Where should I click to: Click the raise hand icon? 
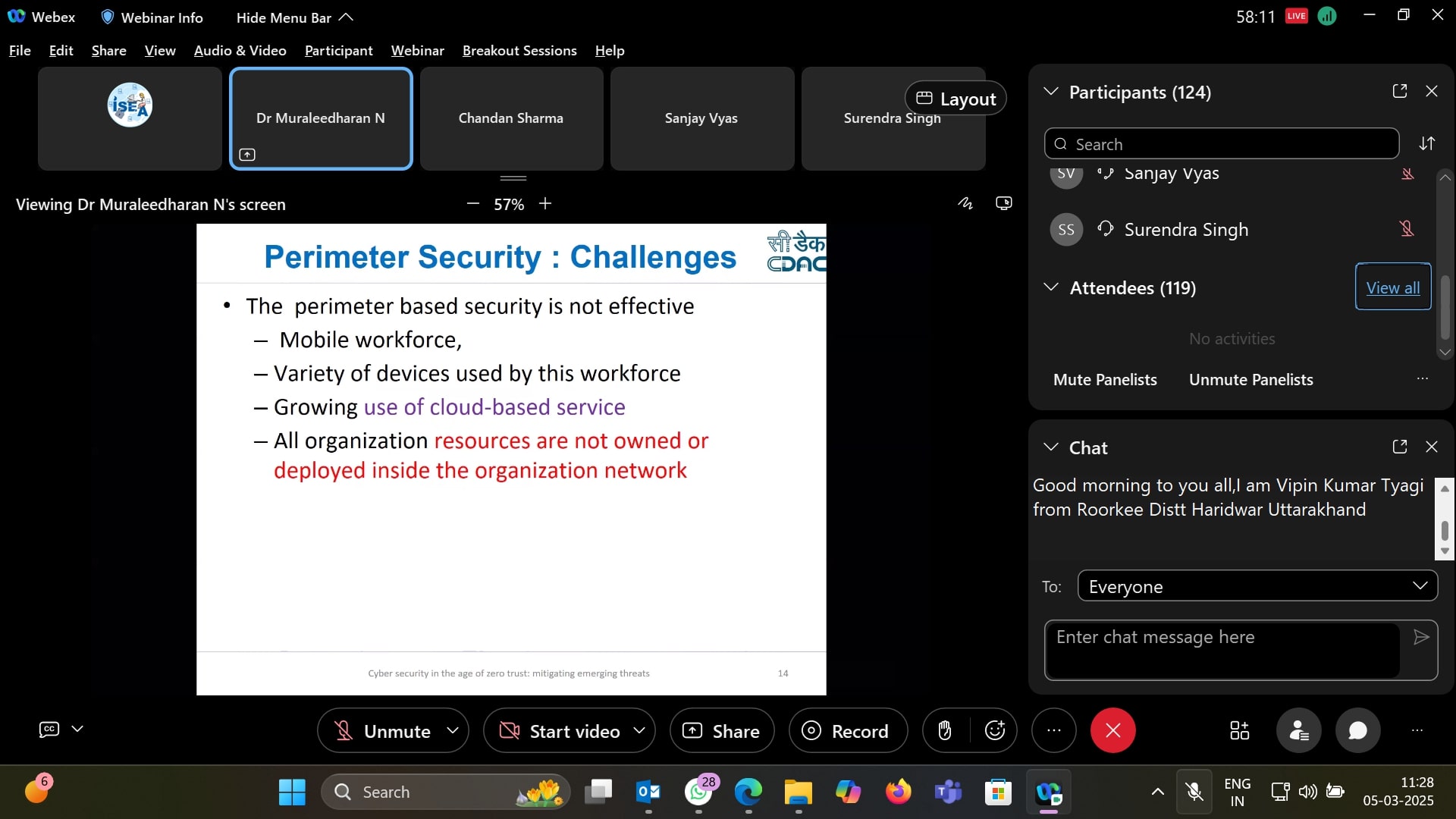(945, 730)
